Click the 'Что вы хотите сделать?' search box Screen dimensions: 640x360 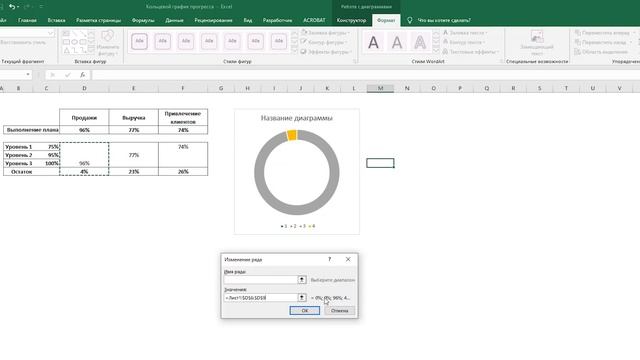(x=444, y=20)
